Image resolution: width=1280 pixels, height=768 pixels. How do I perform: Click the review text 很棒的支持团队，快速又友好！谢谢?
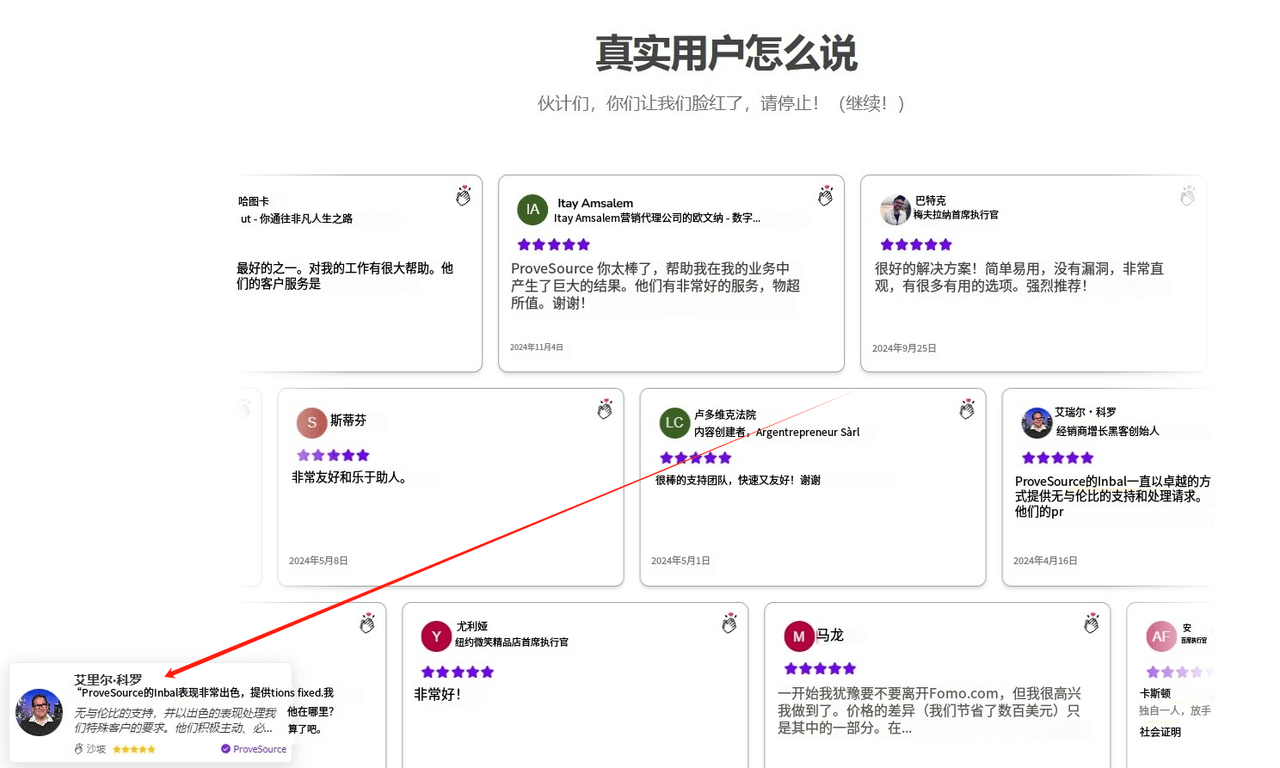pos(738,480)
